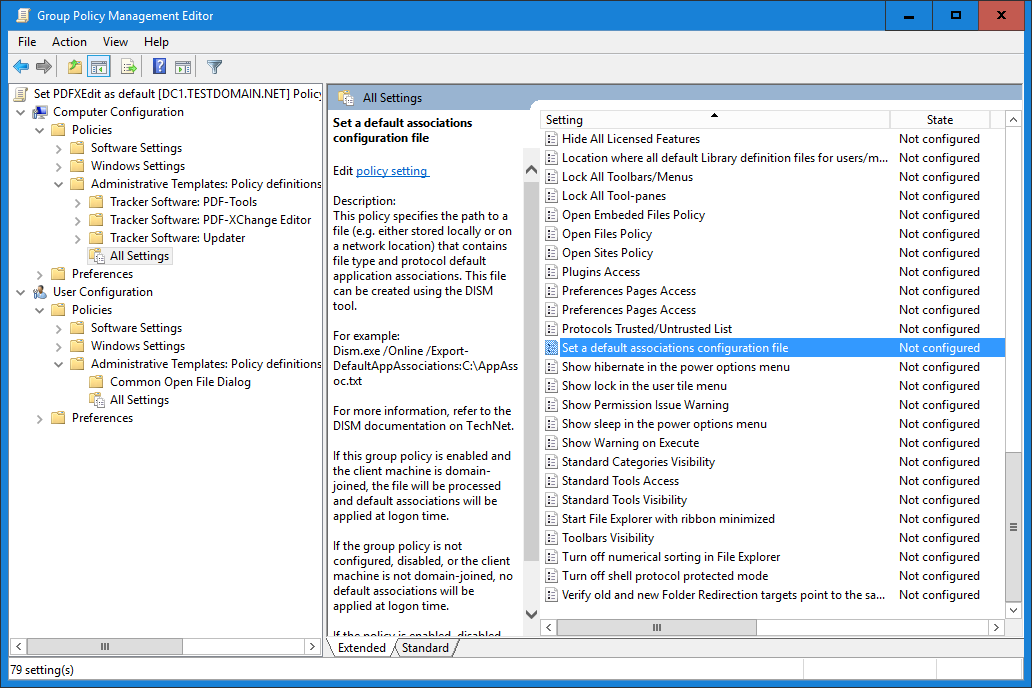Image resolution: width=1032 pixels, height=690 pixels.
Task: Select All Settings under User Configuration
Action: pyautogui.click(x=139, y=400)
